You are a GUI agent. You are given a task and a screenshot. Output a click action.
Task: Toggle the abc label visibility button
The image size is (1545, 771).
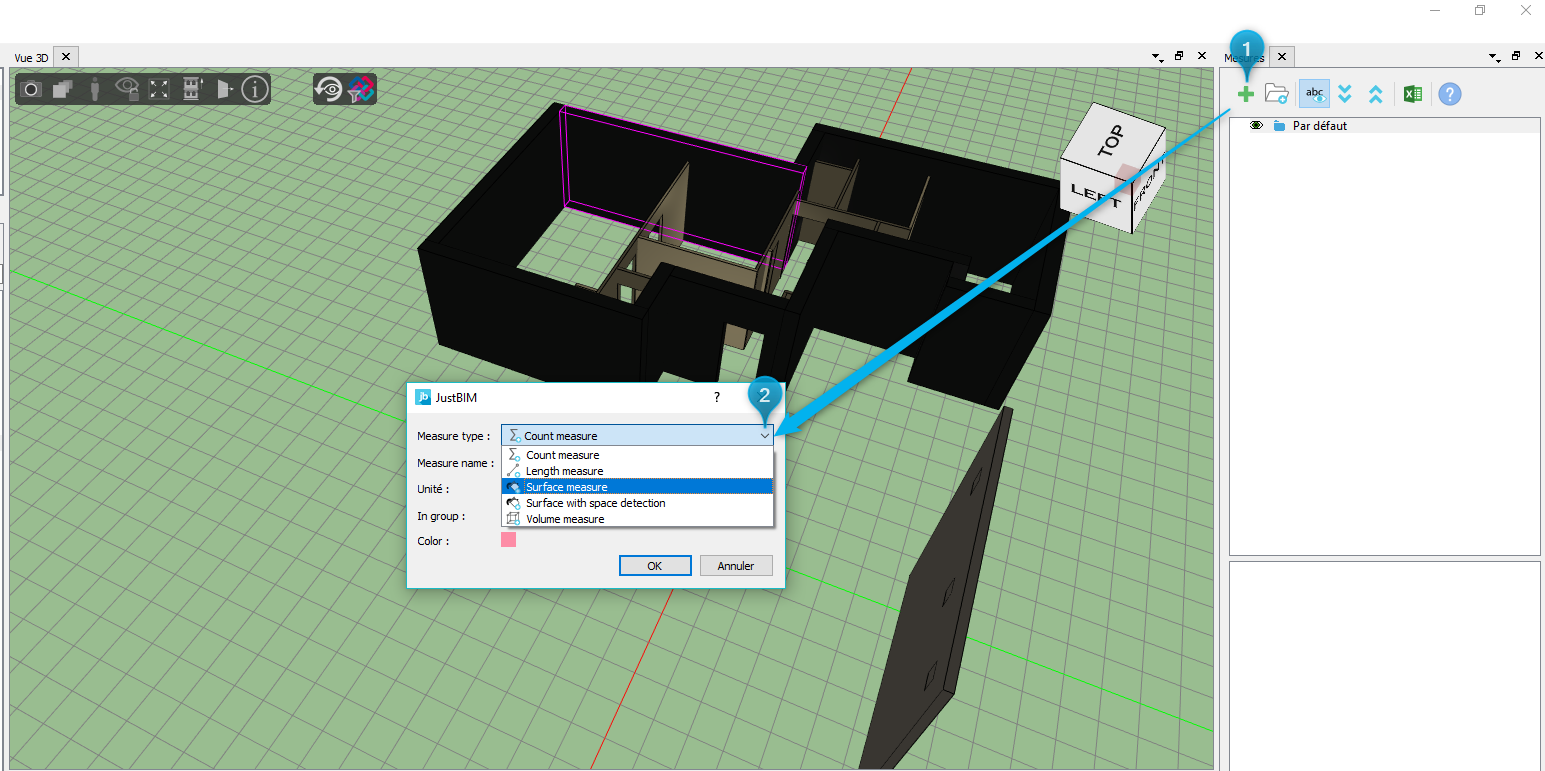point(1315,94)
